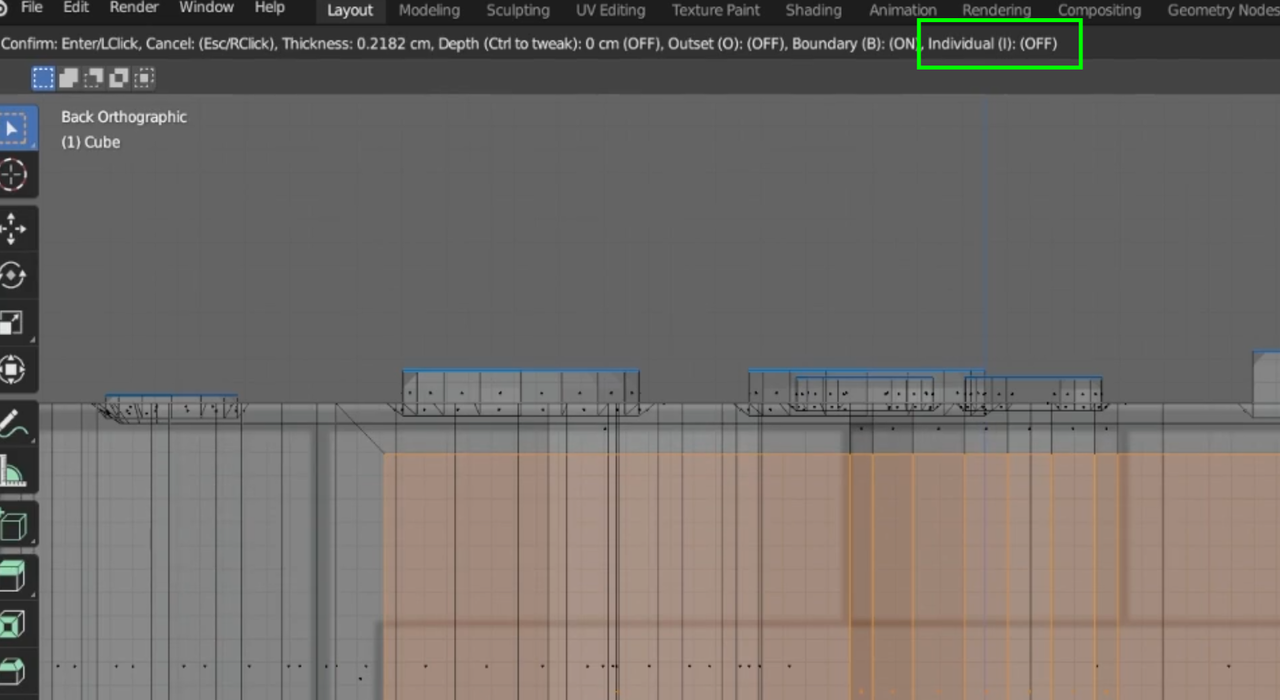Open the File menu
1280x700 pixels.
(x=32, y=8)
